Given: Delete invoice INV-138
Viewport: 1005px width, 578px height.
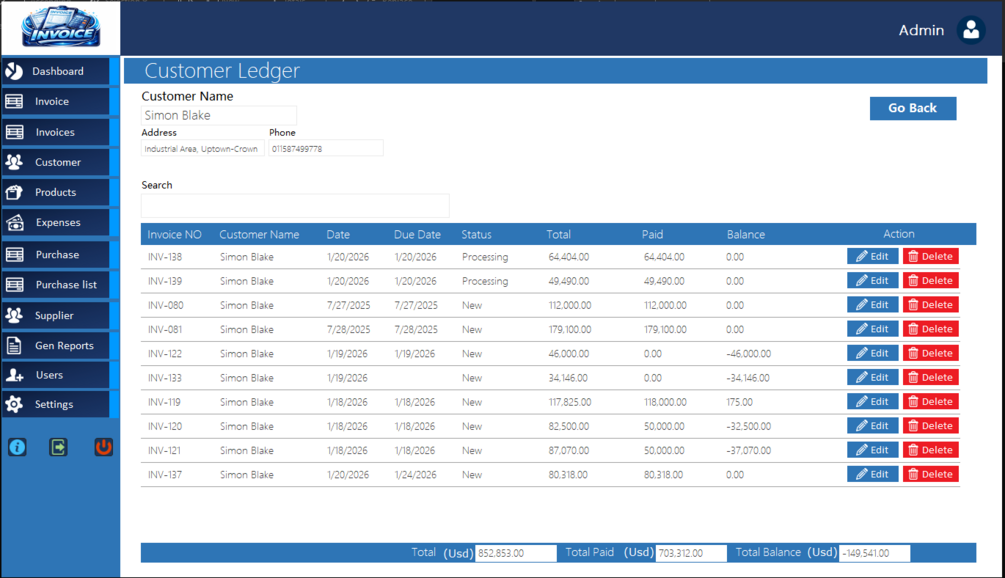Looking at the screenshot, I should point(931,256).
